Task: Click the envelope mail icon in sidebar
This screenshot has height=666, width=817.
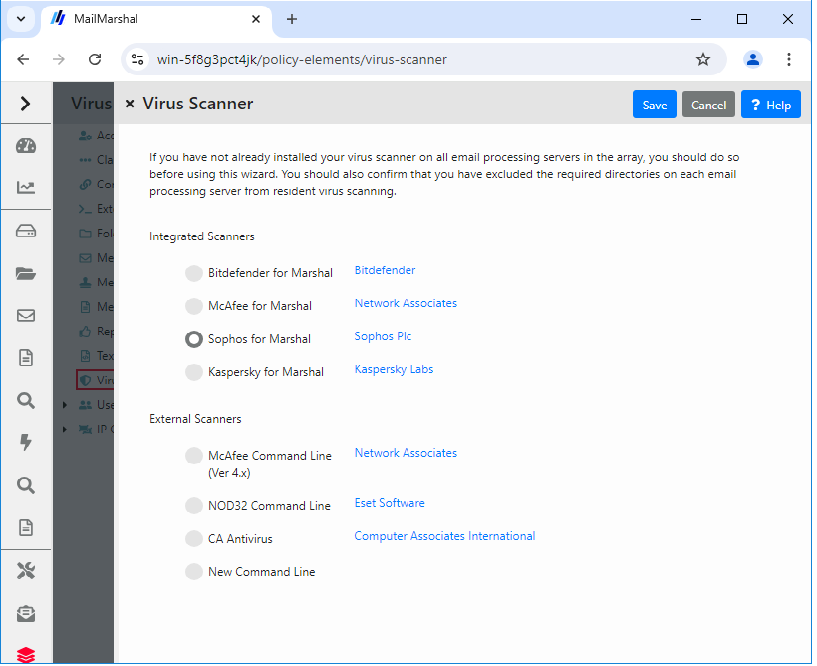Action: [x=26, y=316]
